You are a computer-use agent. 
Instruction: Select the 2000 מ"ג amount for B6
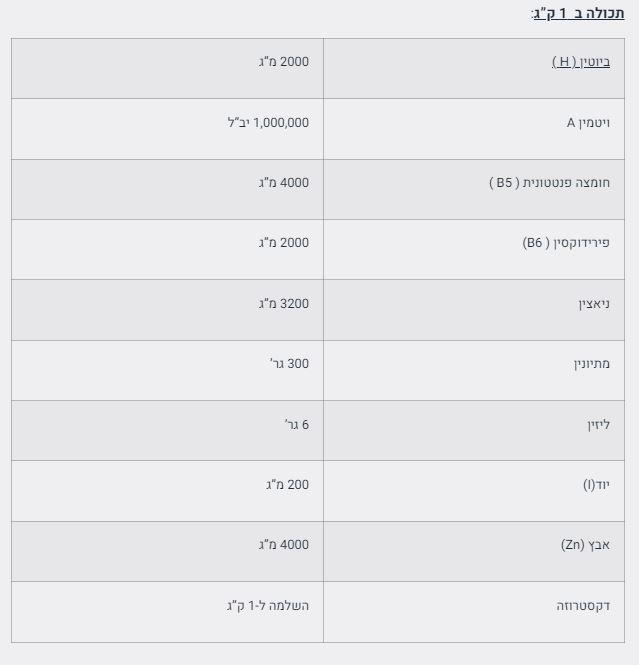coord(283,243)
